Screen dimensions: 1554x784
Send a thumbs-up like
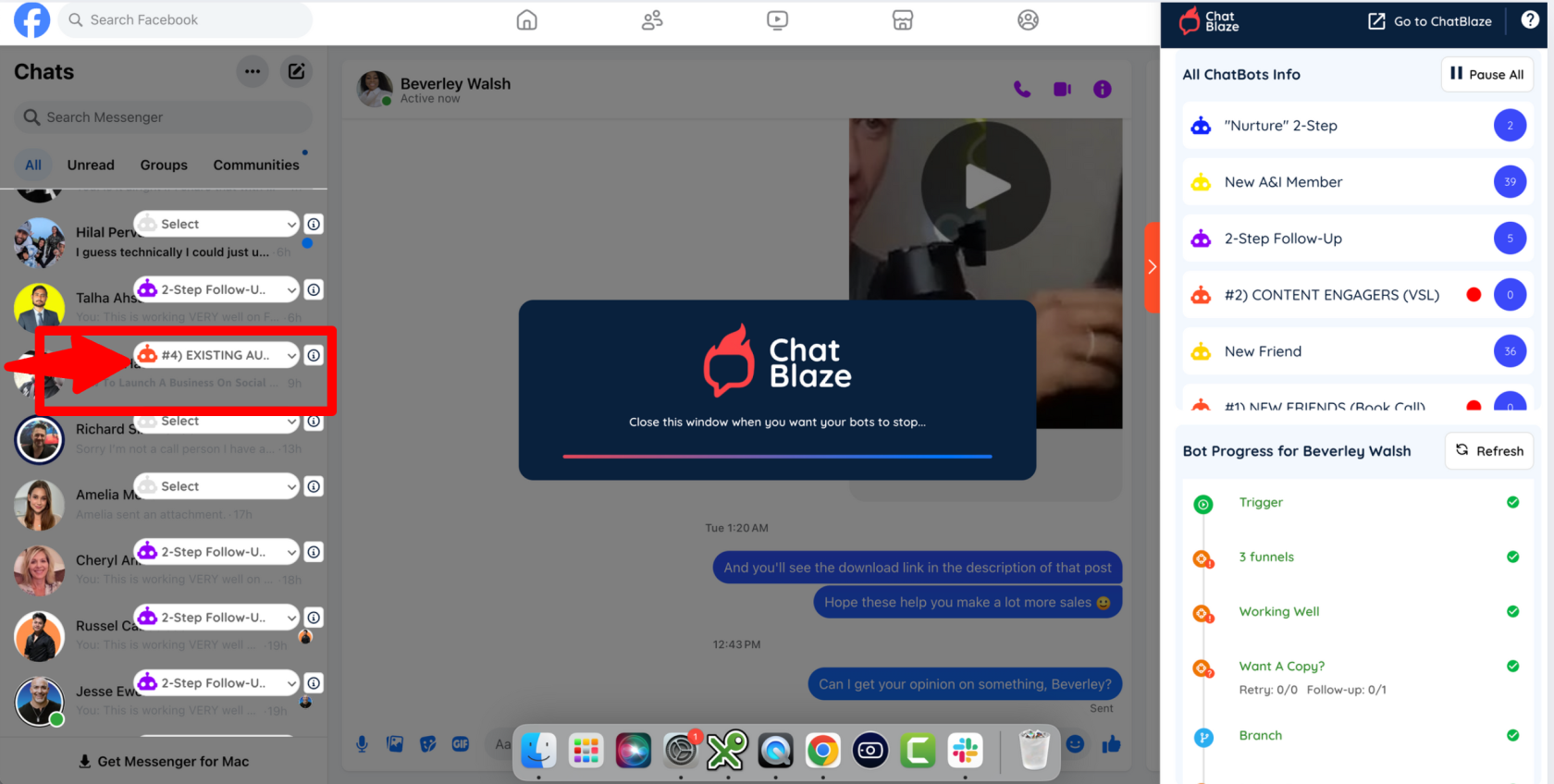[x=1111, y=744]
